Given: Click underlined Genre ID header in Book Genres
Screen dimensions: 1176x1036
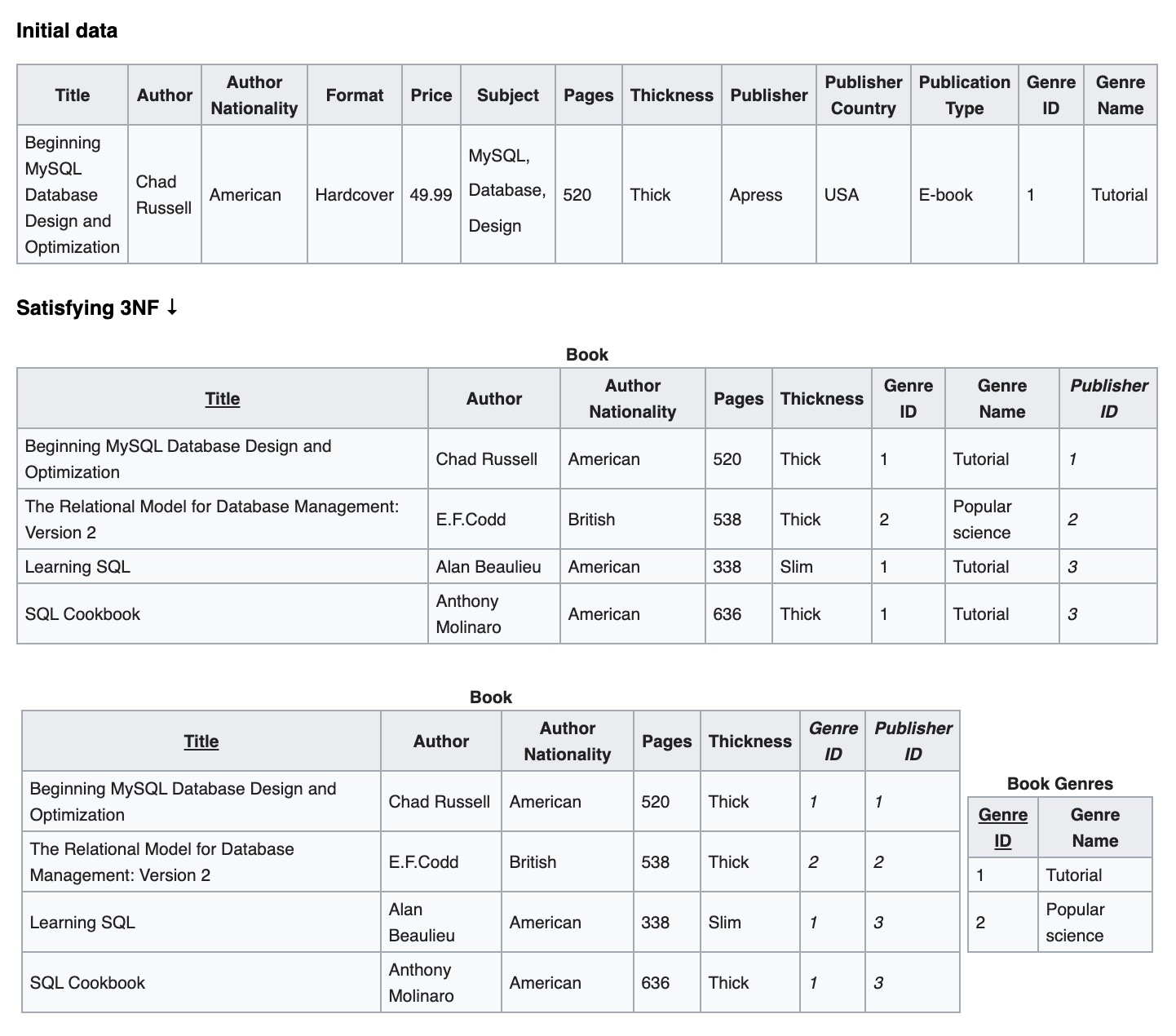Looking at the screenshot, I should [x=1002, y=827].
